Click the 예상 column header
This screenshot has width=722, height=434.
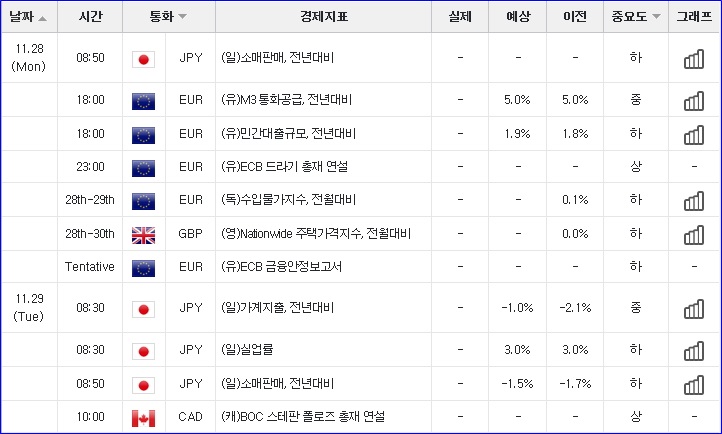[518, 17]
